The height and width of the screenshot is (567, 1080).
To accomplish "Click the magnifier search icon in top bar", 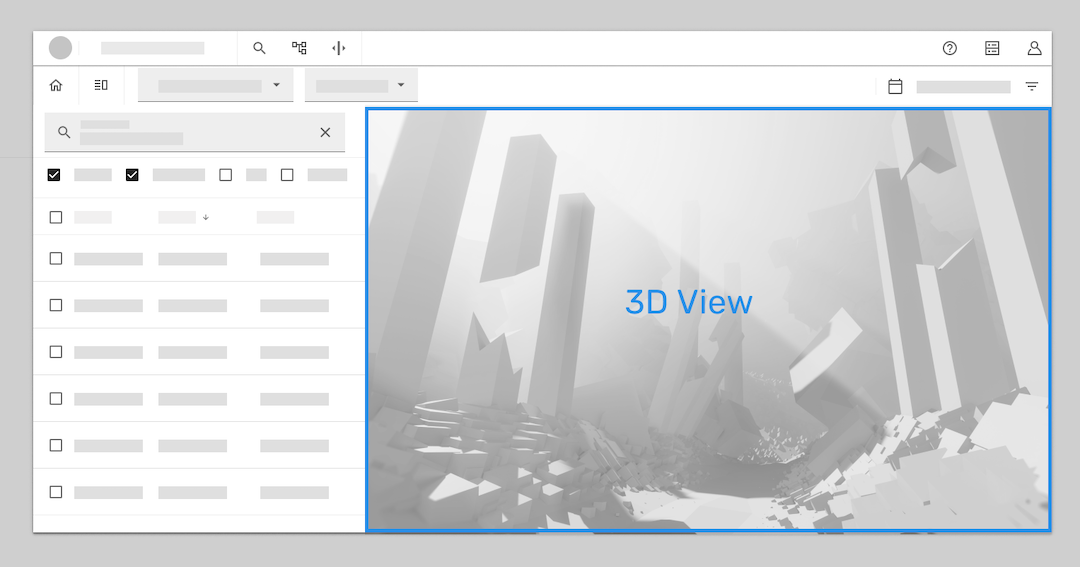I will (x=259, y=48).
